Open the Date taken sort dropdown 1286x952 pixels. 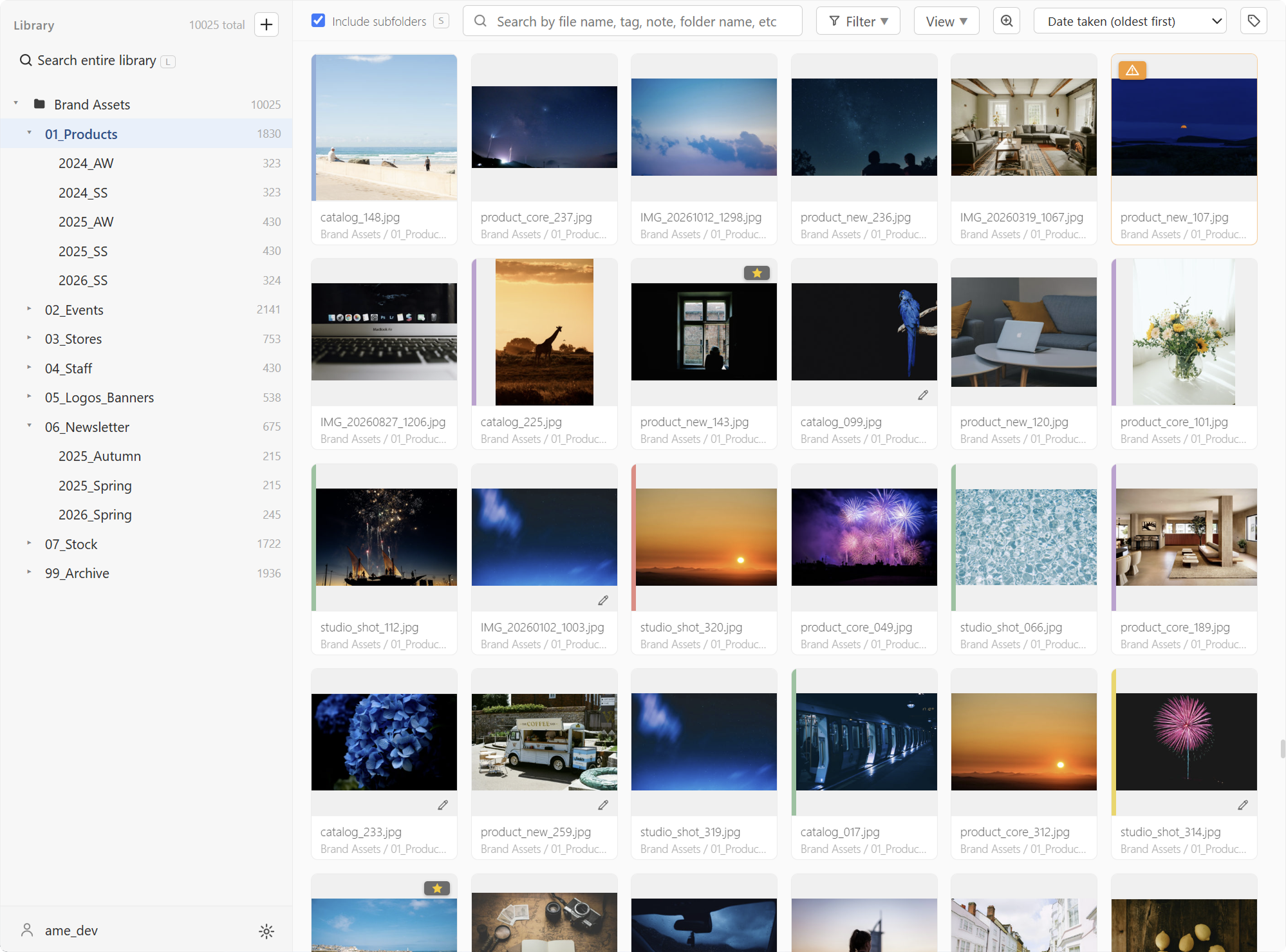[x=1130, y=21]
